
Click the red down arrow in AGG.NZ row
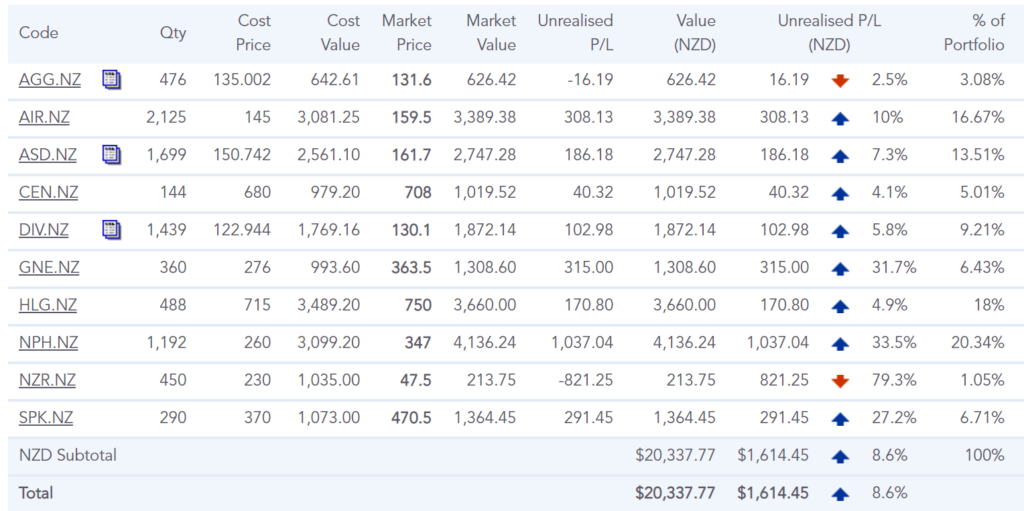840,81
